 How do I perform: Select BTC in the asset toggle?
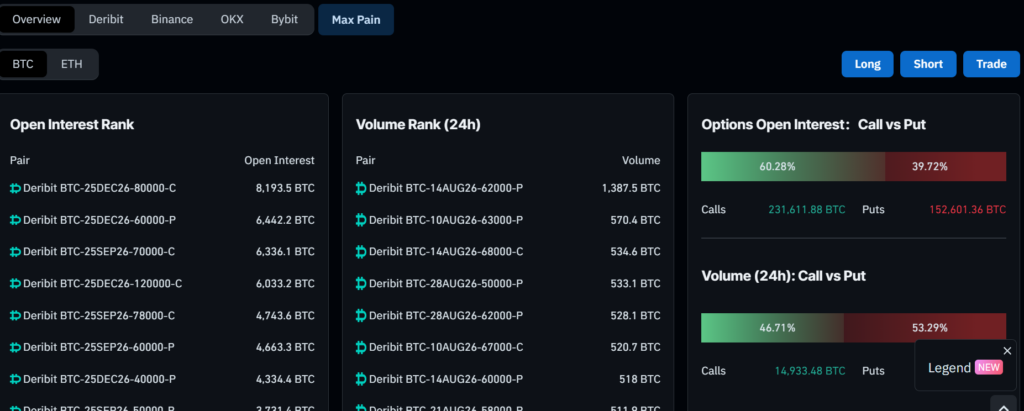pos(23,64)
